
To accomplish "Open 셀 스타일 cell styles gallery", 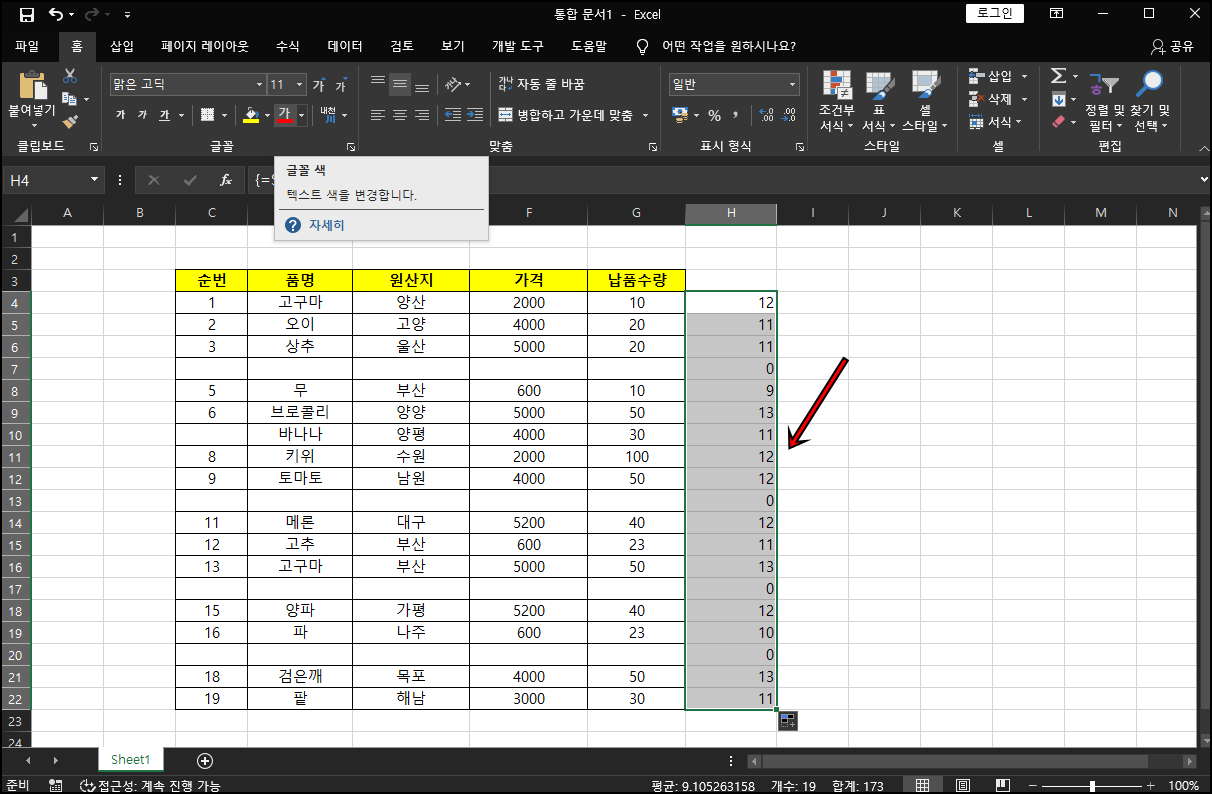I will [x=925, y=101].
